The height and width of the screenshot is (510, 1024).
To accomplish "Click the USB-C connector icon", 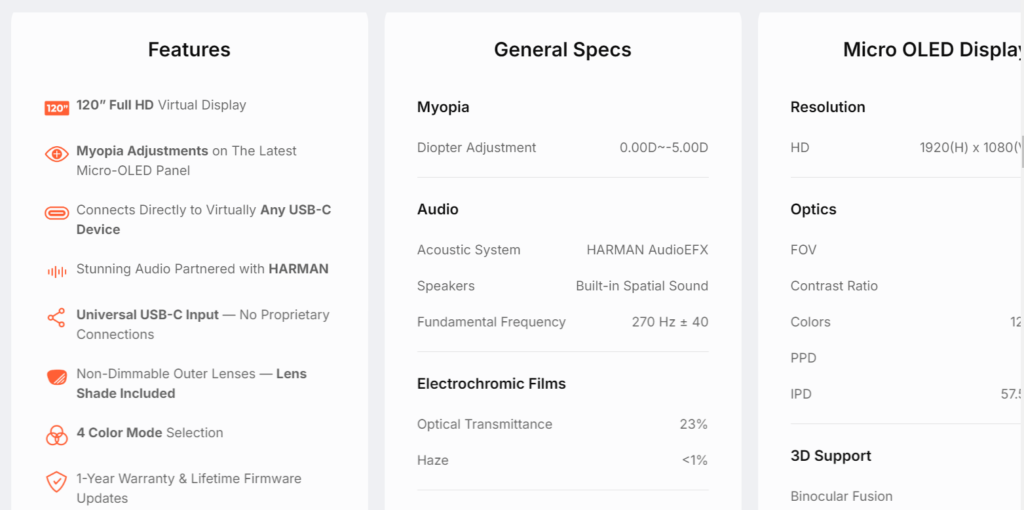I will click(x=57, y=213).
